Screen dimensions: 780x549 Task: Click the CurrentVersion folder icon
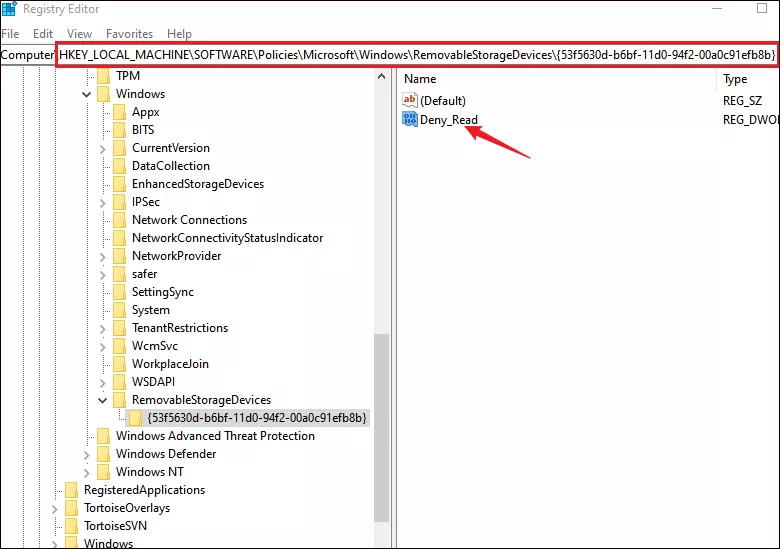[119, 148]
